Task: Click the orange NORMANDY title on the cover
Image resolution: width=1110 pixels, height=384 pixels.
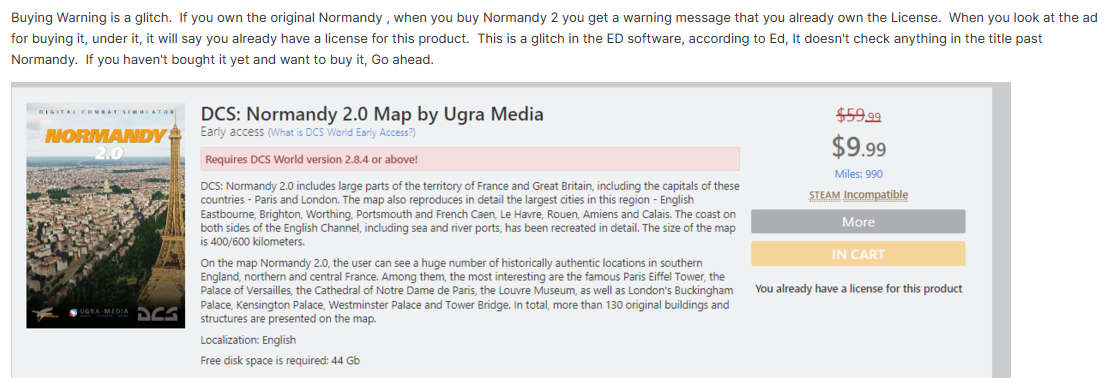Action: coord(105,135)
